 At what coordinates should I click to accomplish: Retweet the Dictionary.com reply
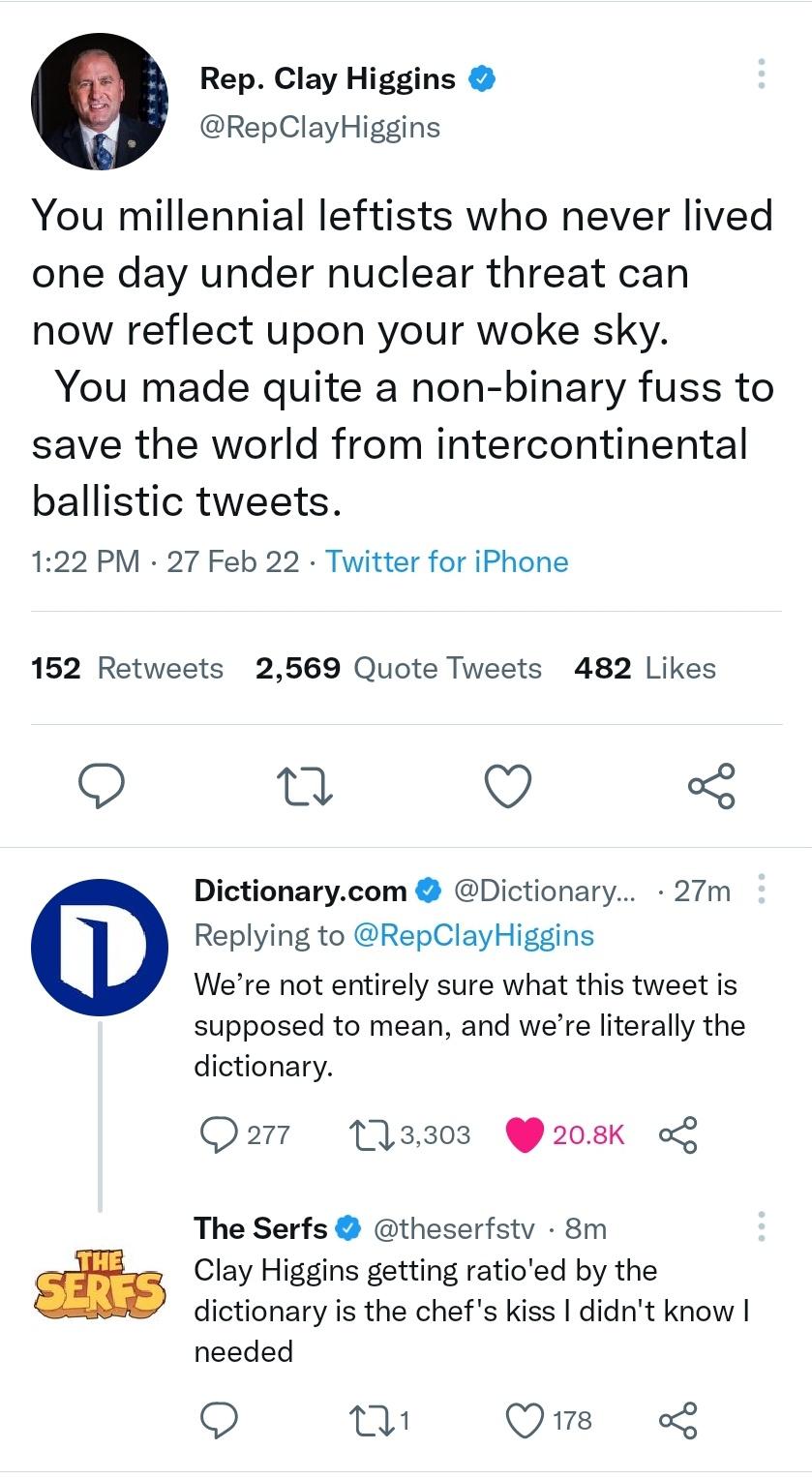coord(369,1134)
